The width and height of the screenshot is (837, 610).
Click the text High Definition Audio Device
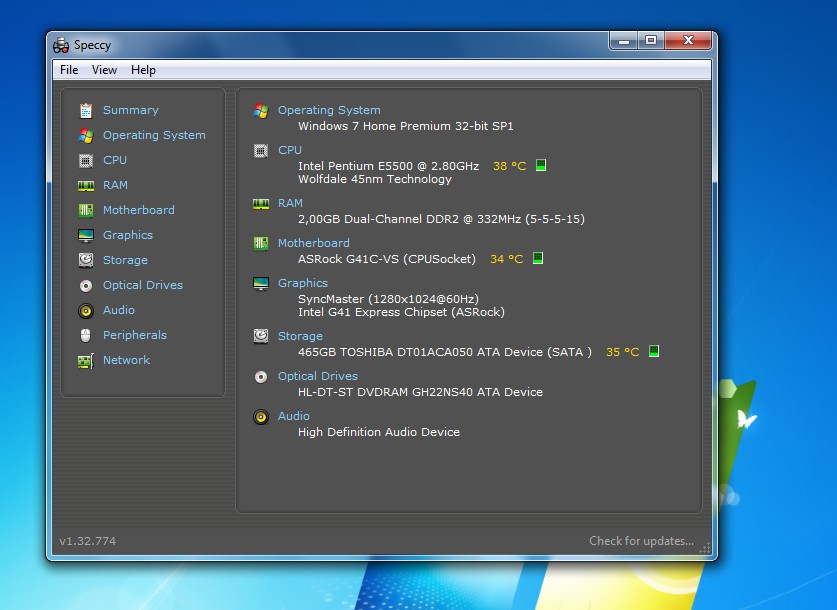(x=379, y=432)
